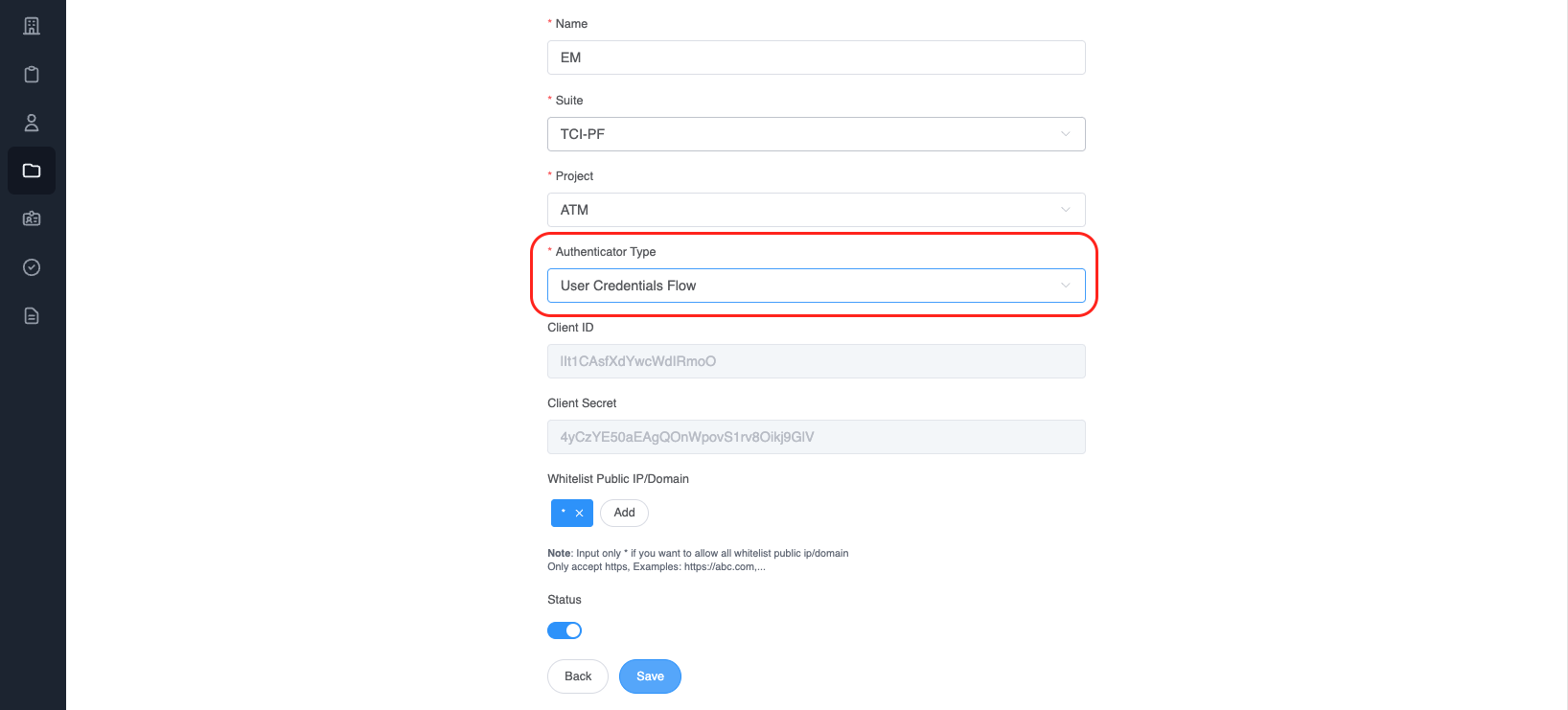Click the blue * whitelist tag
Viewport: 1568px width, 710px height.
click(564, 513)
